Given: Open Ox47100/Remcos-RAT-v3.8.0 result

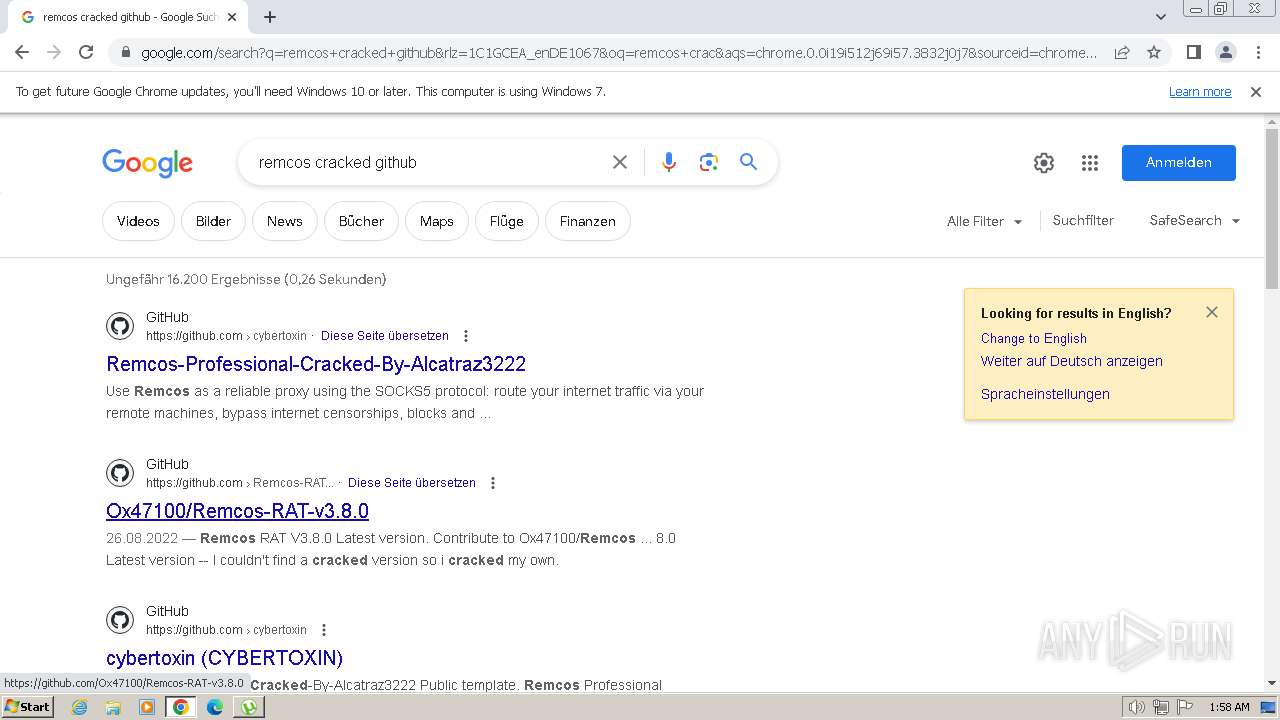Looking at the screenshot, I should click(x=237, y=511).
